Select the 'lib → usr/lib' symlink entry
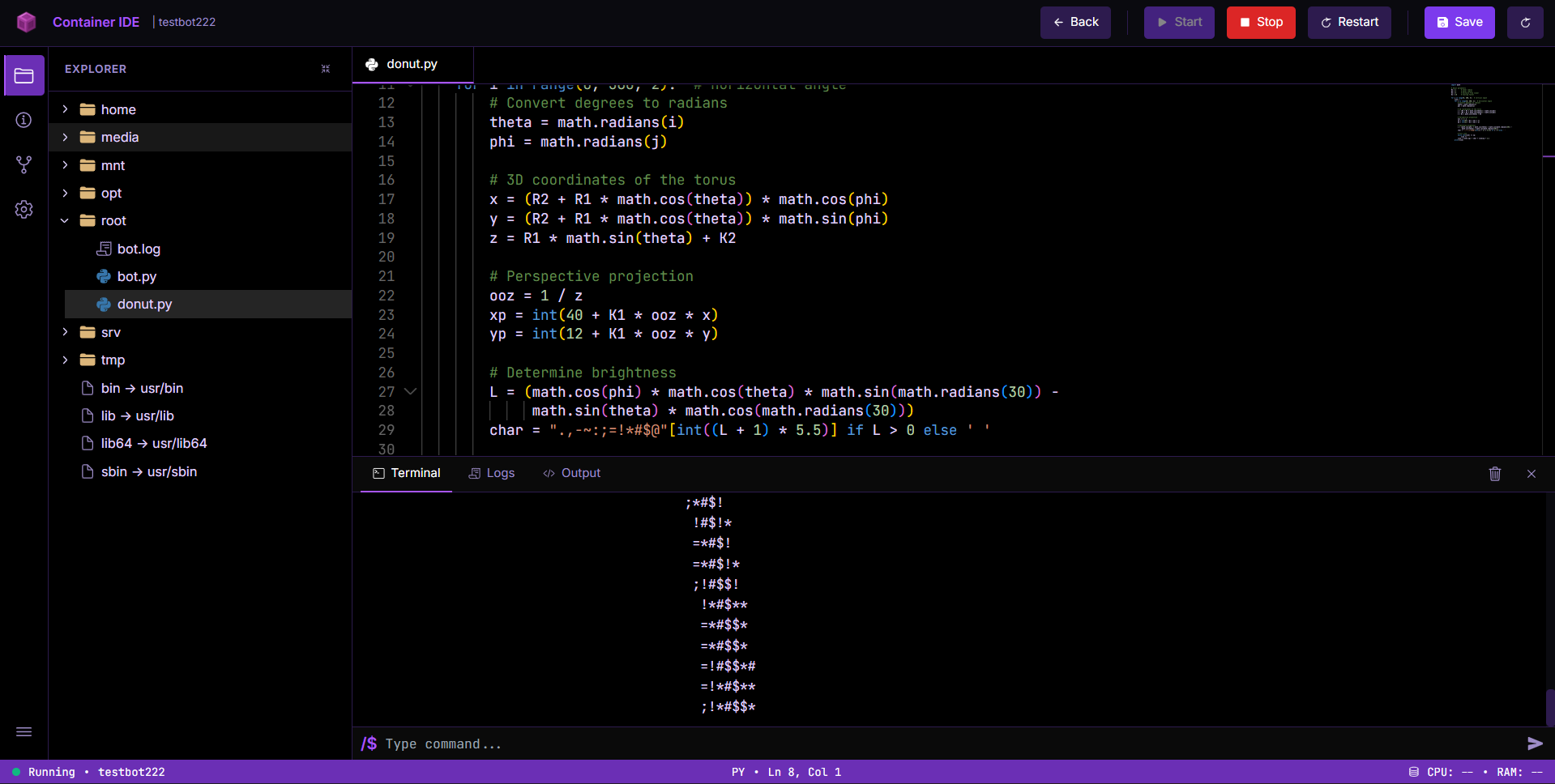Image resolution: width=1555 pixels, height=784 pixels. pyautogui.click(x=200, y=415)
